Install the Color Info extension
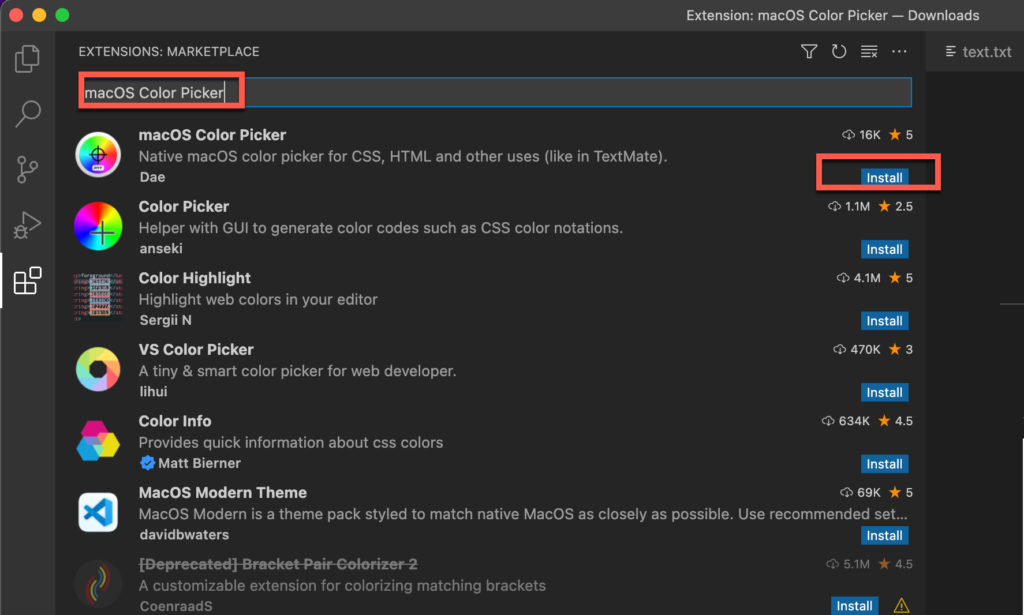 [x=884, y=463]
